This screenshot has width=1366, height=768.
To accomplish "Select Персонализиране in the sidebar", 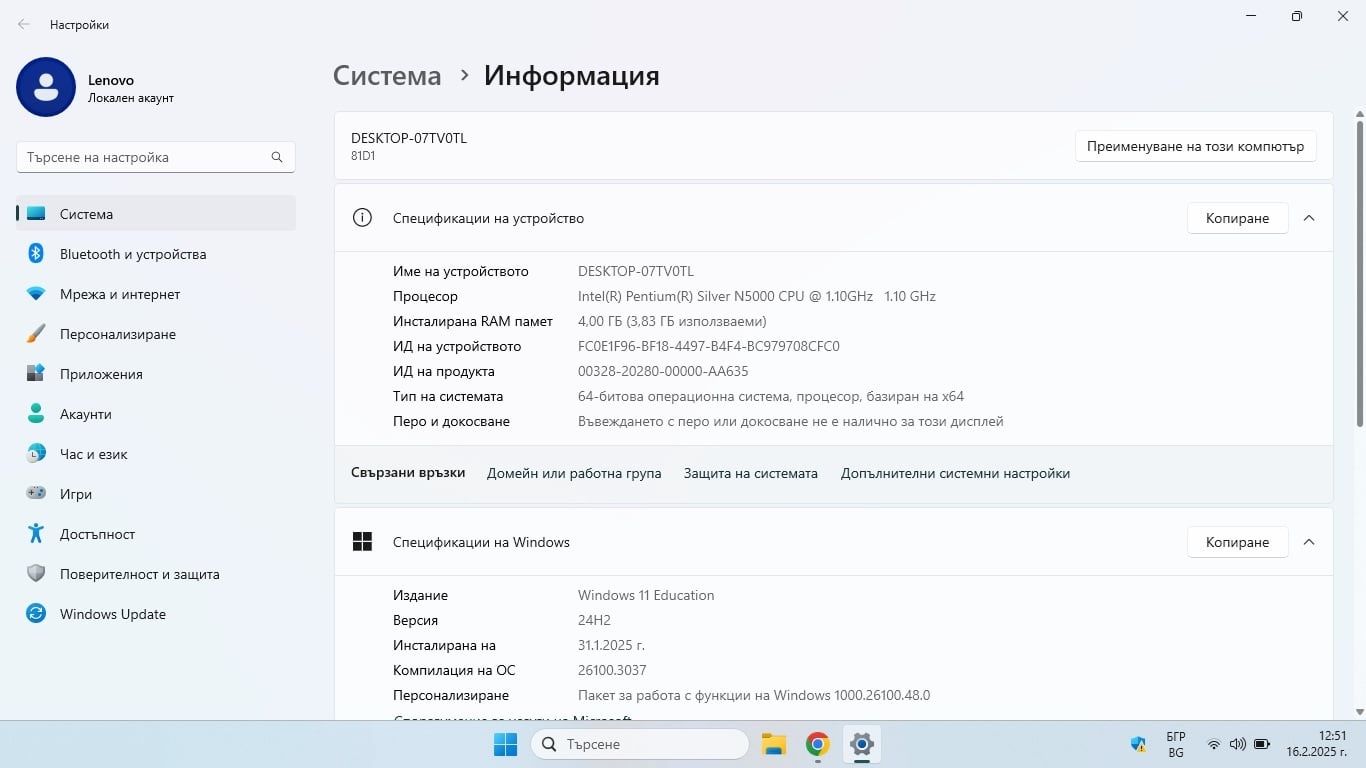I will point(156,334).
